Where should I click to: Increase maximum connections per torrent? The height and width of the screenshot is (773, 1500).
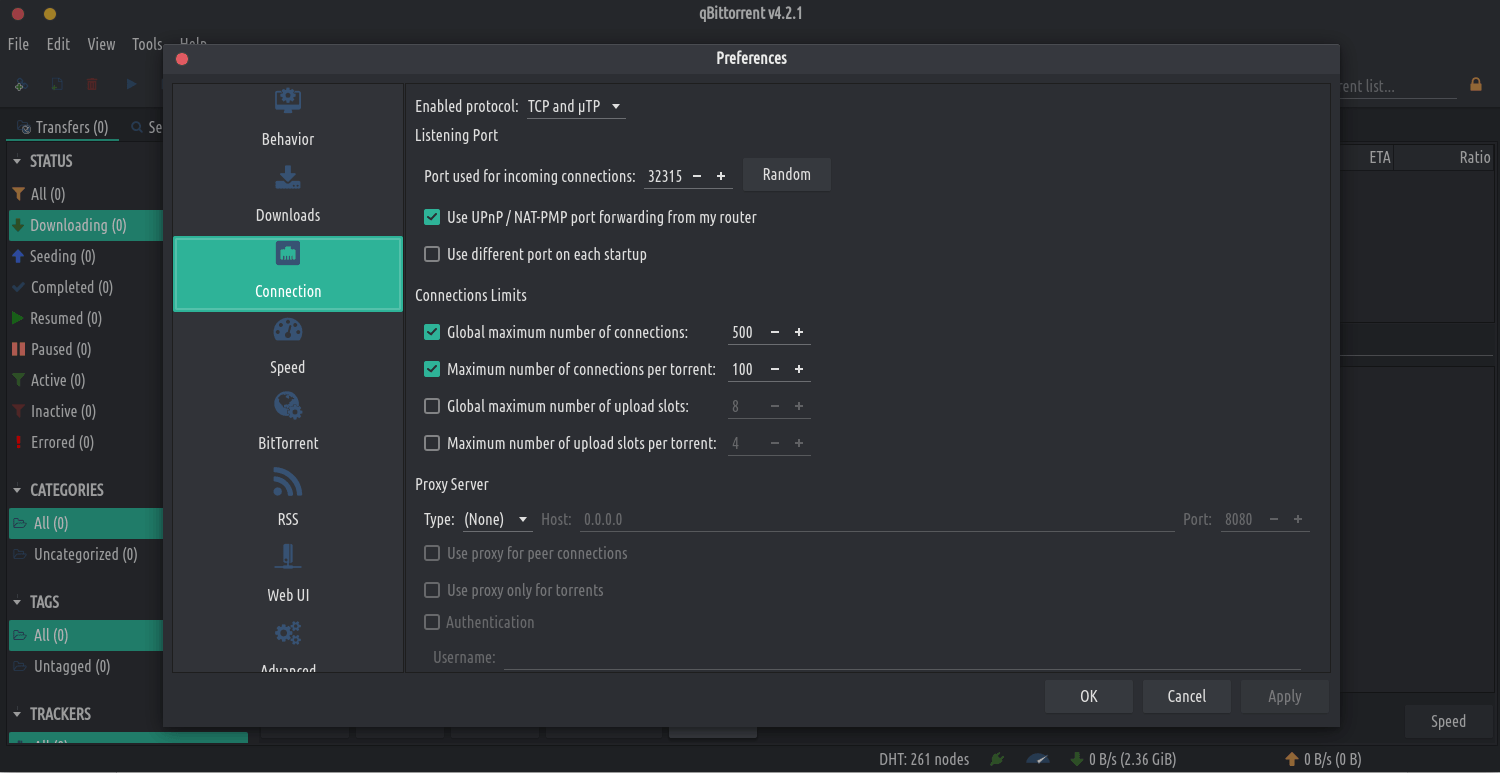tap(799, 369)
